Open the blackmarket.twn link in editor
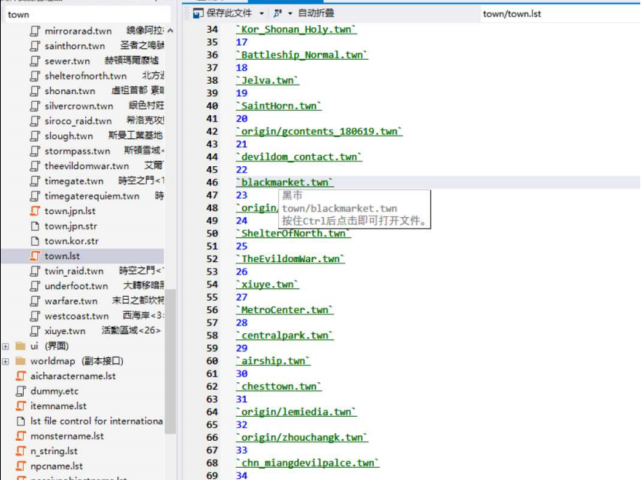This screenshot has height=480, width=641. [x=285, y=183]
